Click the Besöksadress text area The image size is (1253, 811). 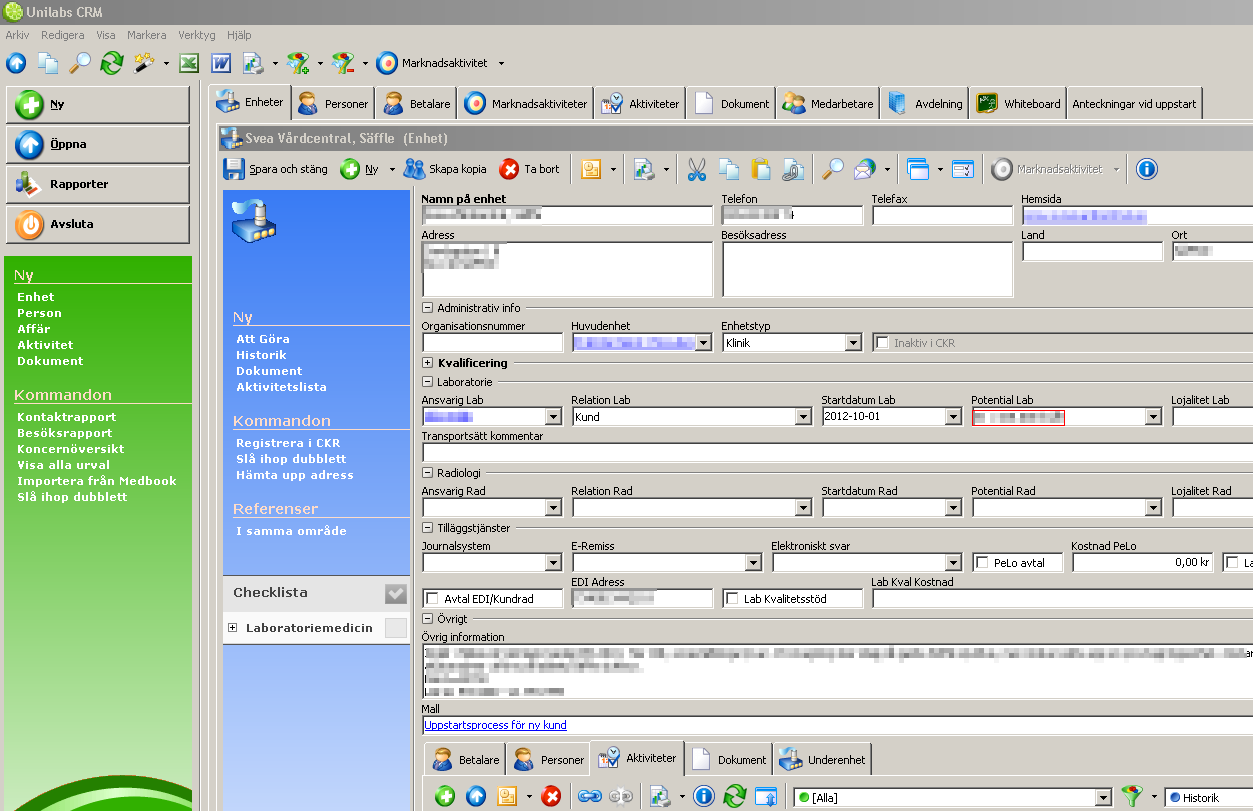(867, 269)
